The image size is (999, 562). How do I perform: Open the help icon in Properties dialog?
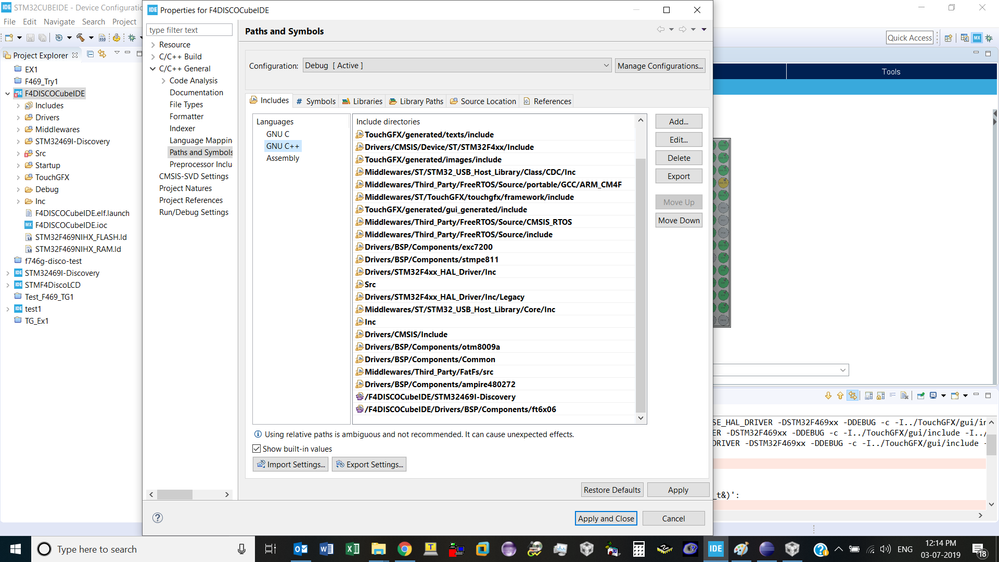[x=157, y=517]
